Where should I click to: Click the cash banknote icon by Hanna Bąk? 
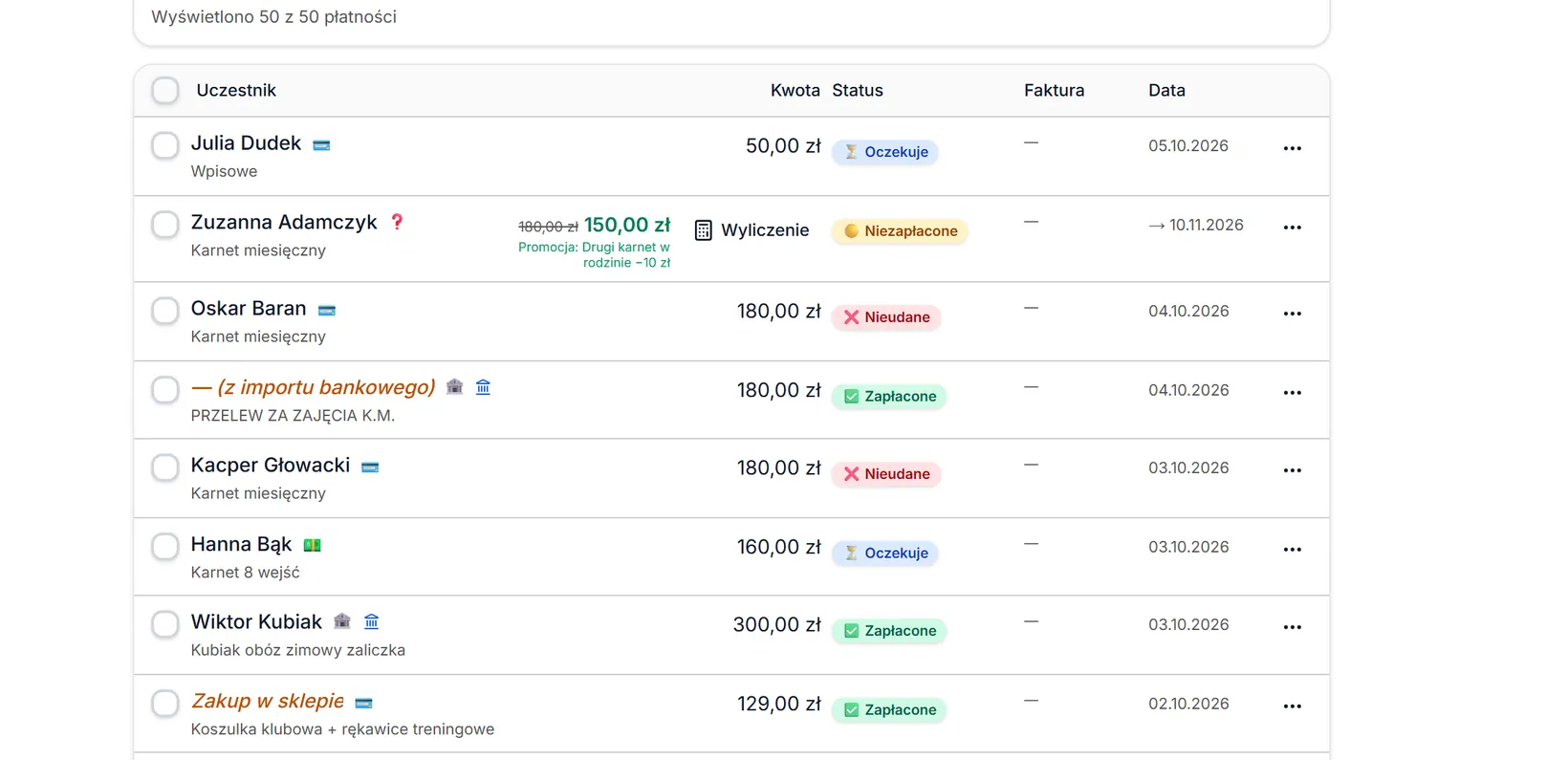312,546
